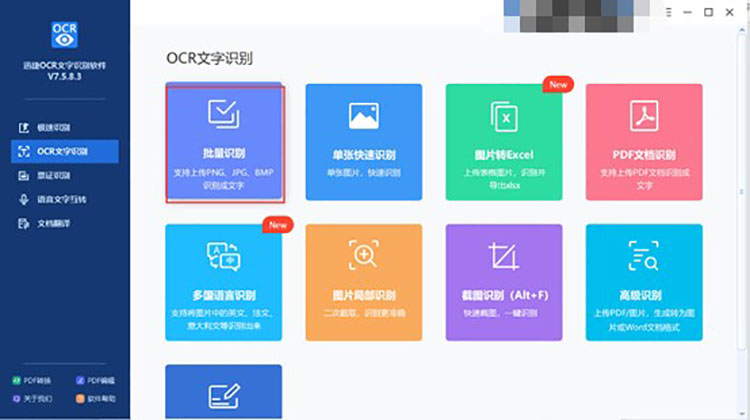Select OCR文字识别 sidebar menu item
Screen dimensions: 750x420
coord(65,152)
